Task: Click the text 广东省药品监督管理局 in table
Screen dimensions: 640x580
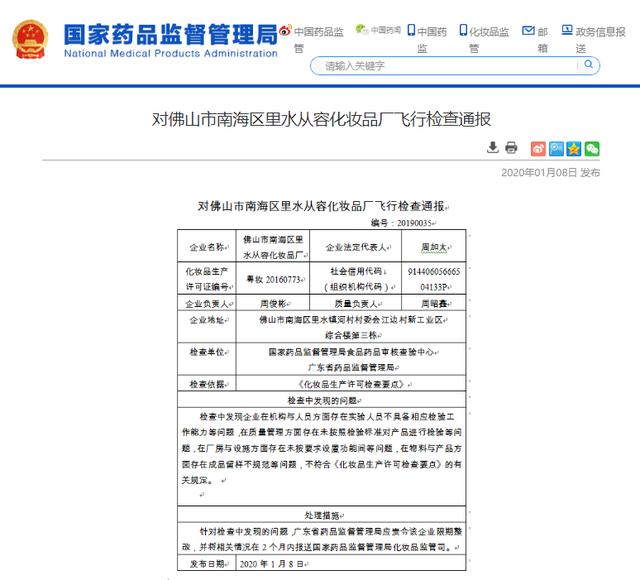Action: pos(351,367)
